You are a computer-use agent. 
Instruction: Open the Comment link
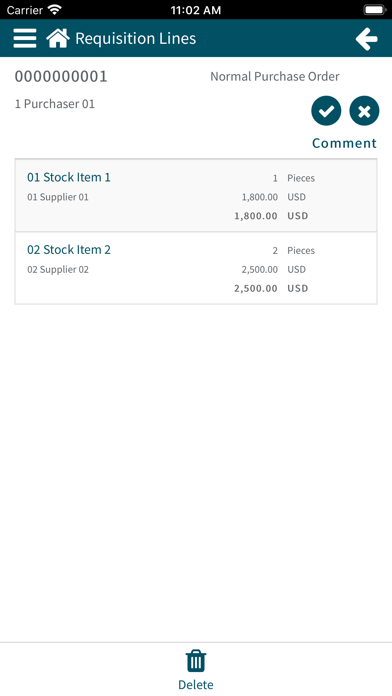click(344, 143)
